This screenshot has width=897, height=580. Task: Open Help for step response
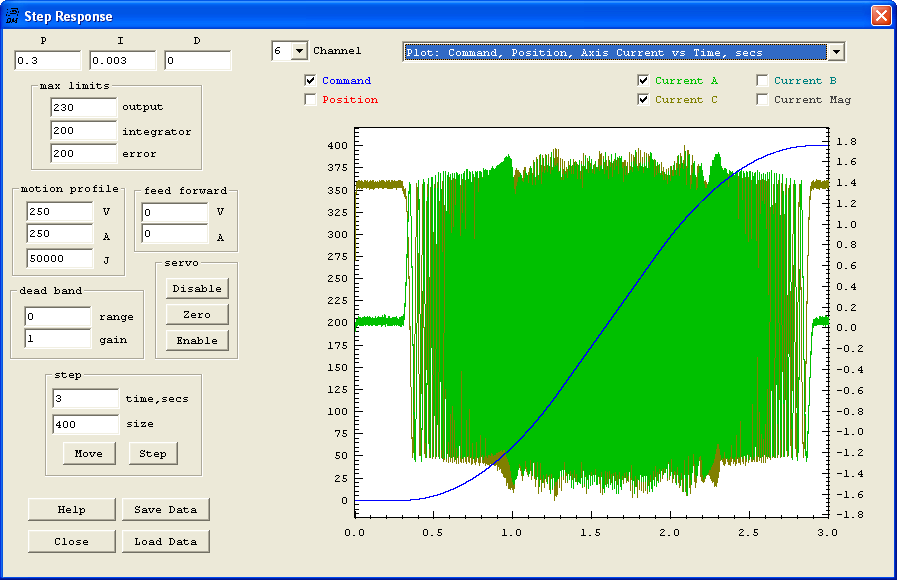[72, 510]
